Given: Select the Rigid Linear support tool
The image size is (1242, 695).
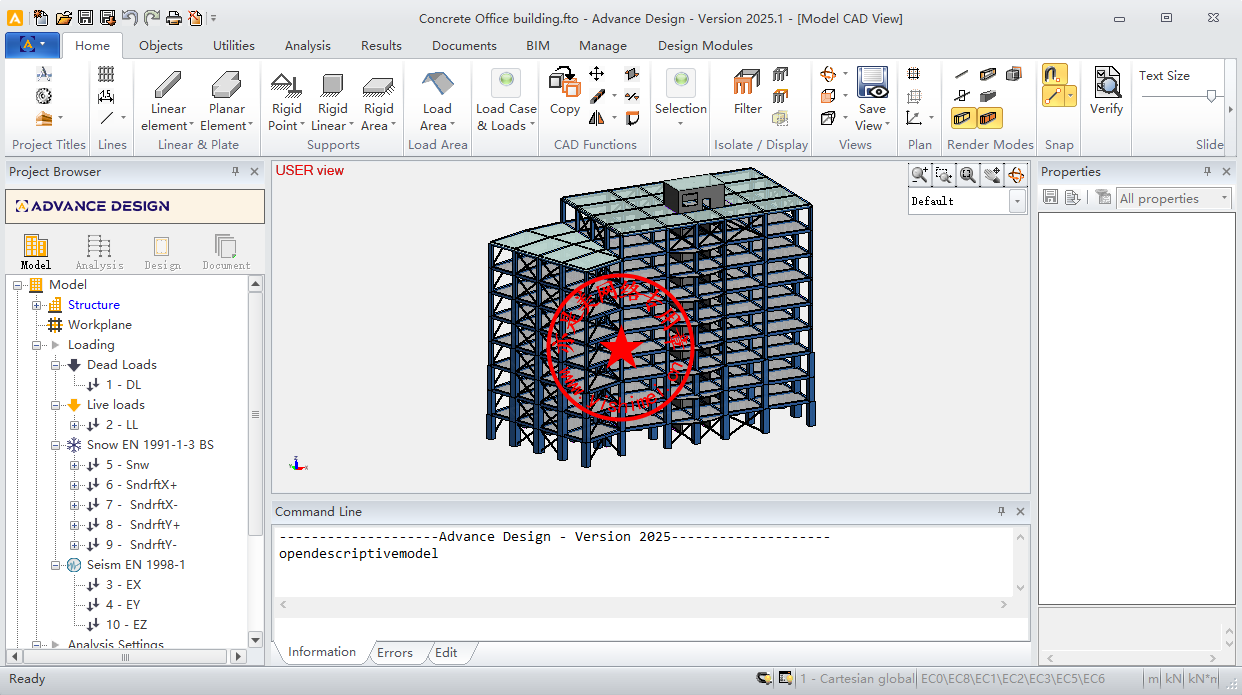Looking at the screenshot, I should pyautogui.click(x=333, y=101).
